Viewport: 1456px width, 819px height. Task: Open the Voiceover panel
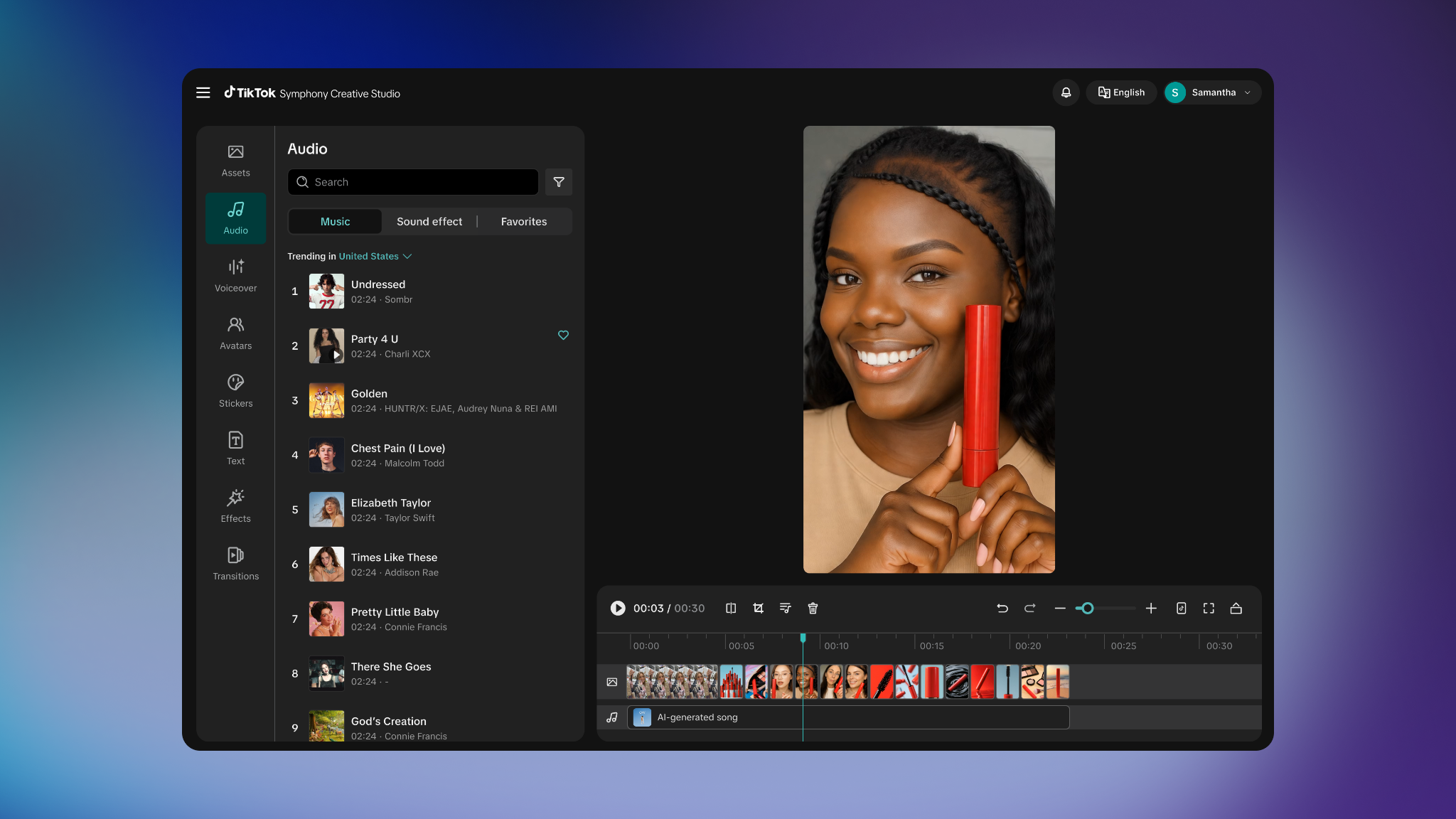point(235,275)
